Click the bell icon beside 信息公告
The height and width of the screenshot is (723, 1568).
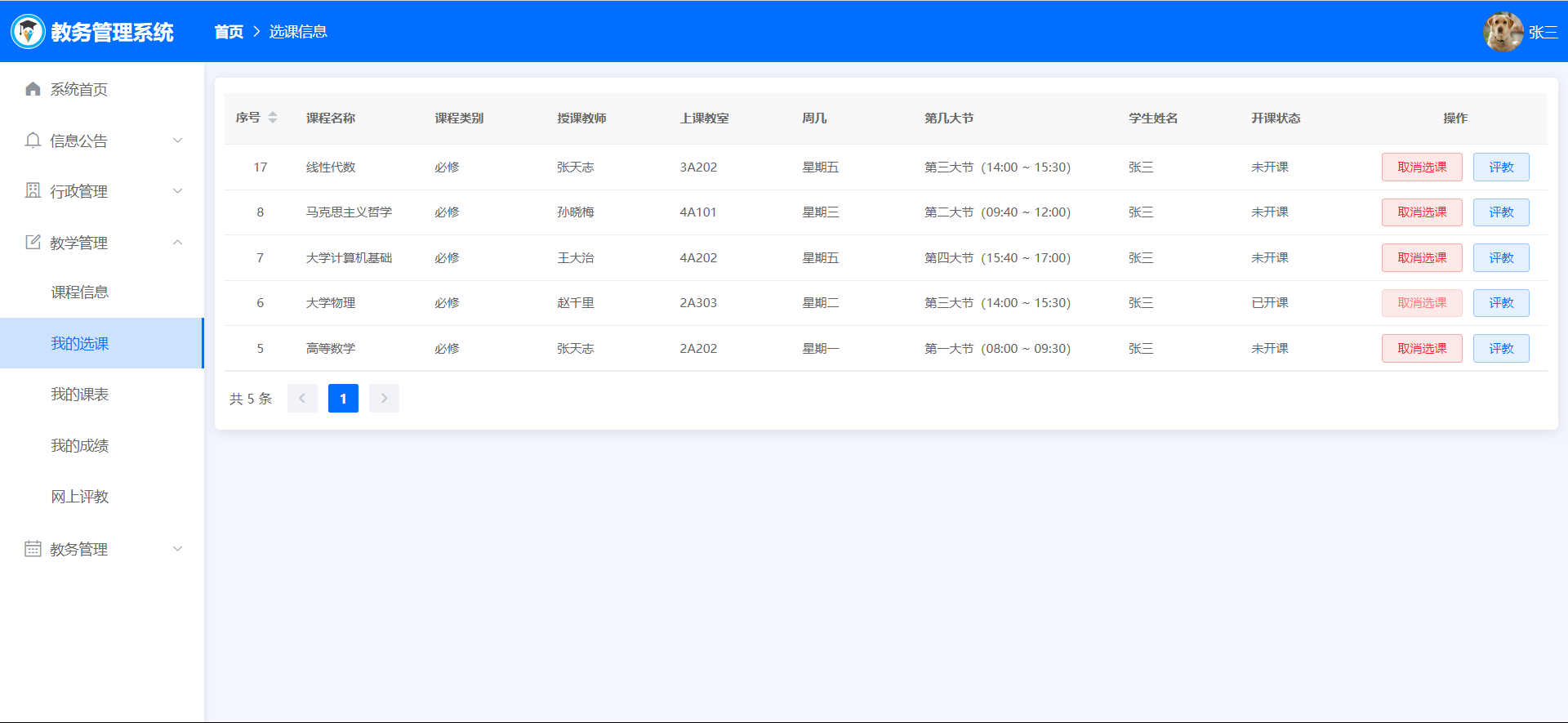(33, 141)
